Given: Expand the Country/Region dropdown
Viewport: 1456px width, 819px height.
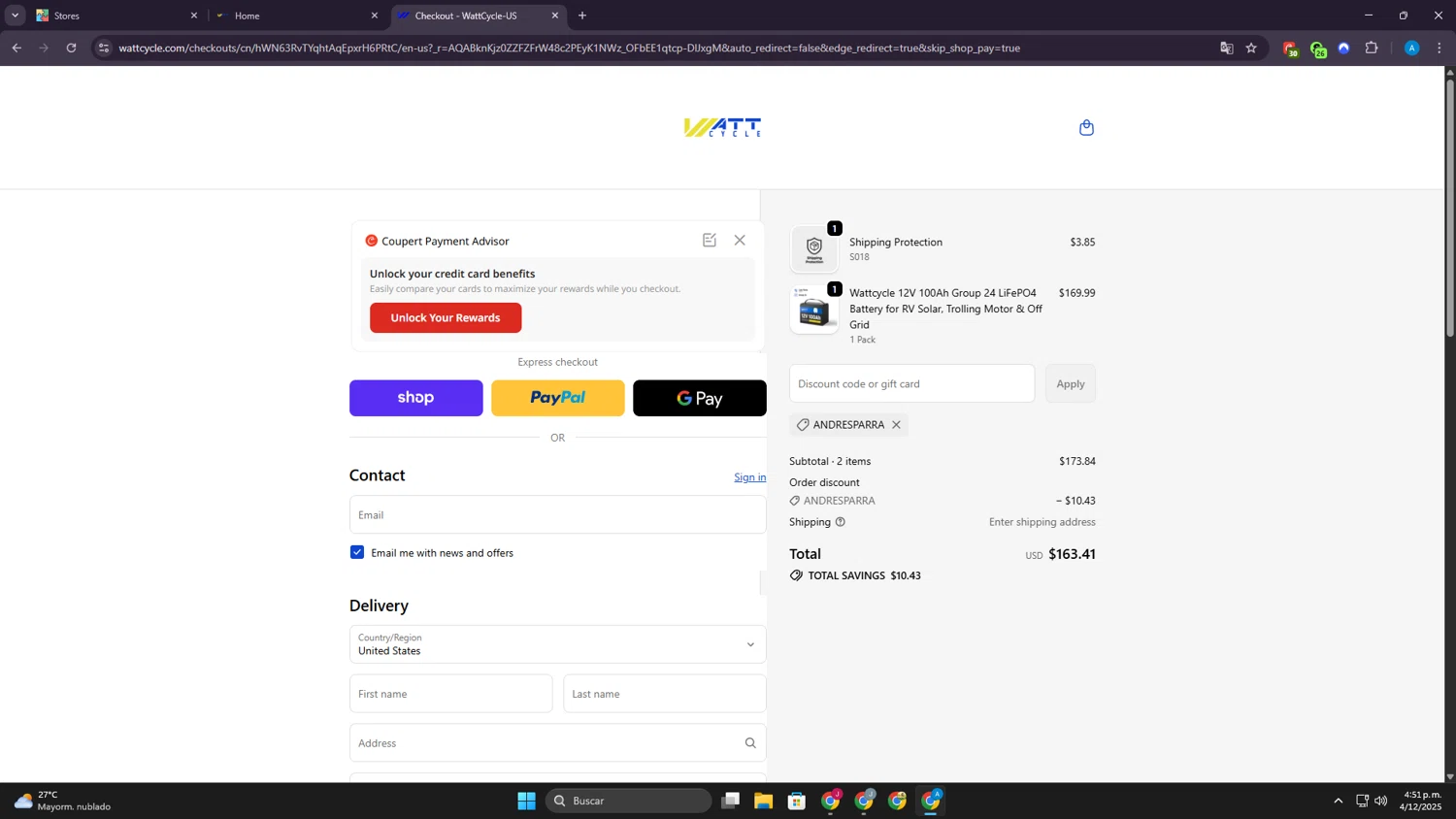Looking at the screenshot, I should tap(557, 644).
